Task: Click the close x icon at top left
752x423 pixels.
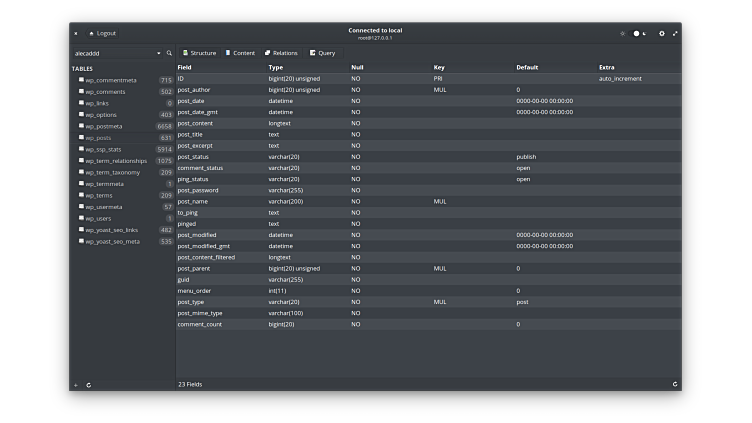Action: point(76,33)
